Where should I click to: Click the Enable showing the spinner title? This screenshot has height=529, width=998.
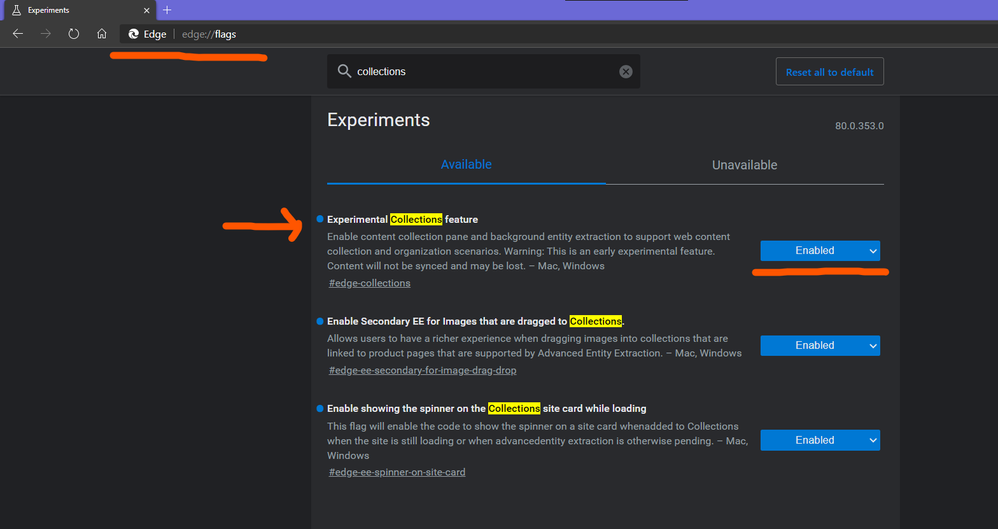487,409
